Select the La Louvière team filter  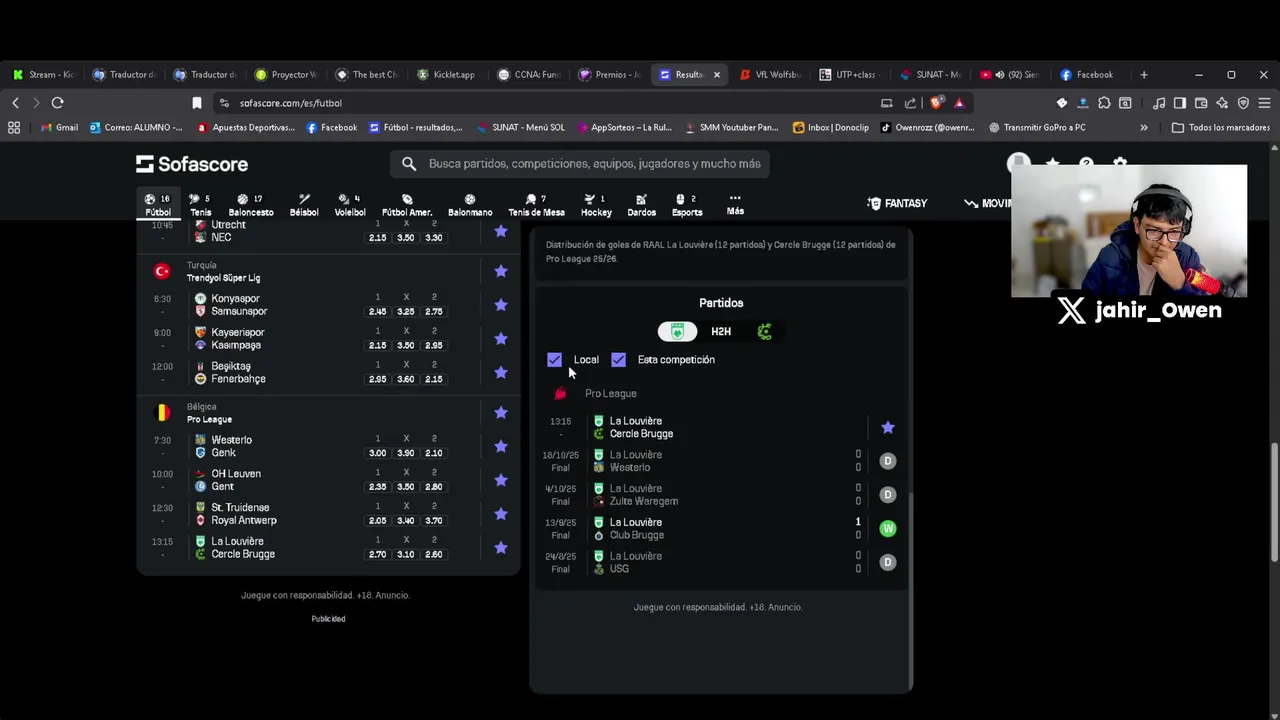coord(677,332)
